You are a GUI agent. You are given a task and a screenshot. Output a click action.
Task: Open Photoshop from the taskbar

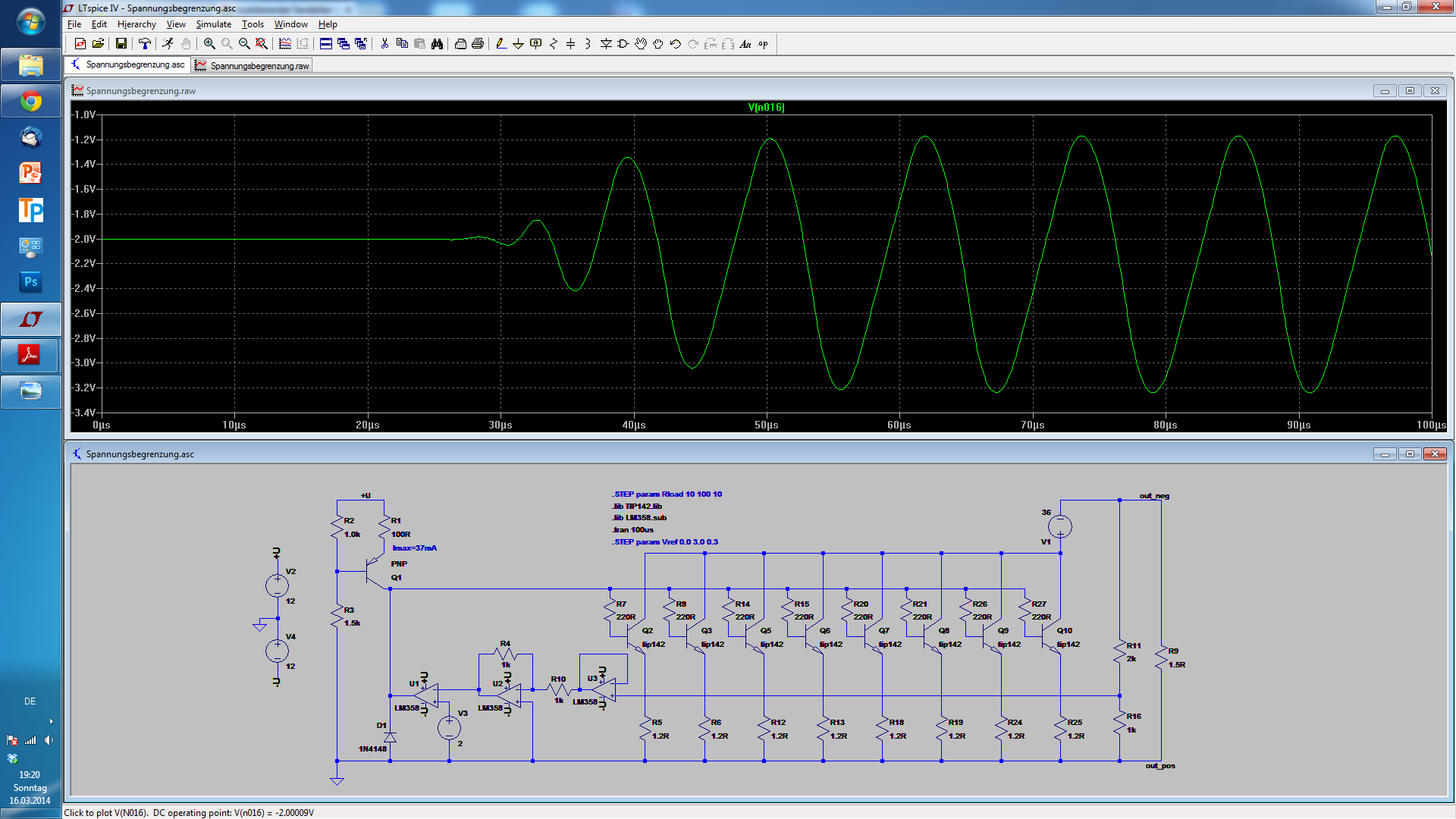coord(30,282)
